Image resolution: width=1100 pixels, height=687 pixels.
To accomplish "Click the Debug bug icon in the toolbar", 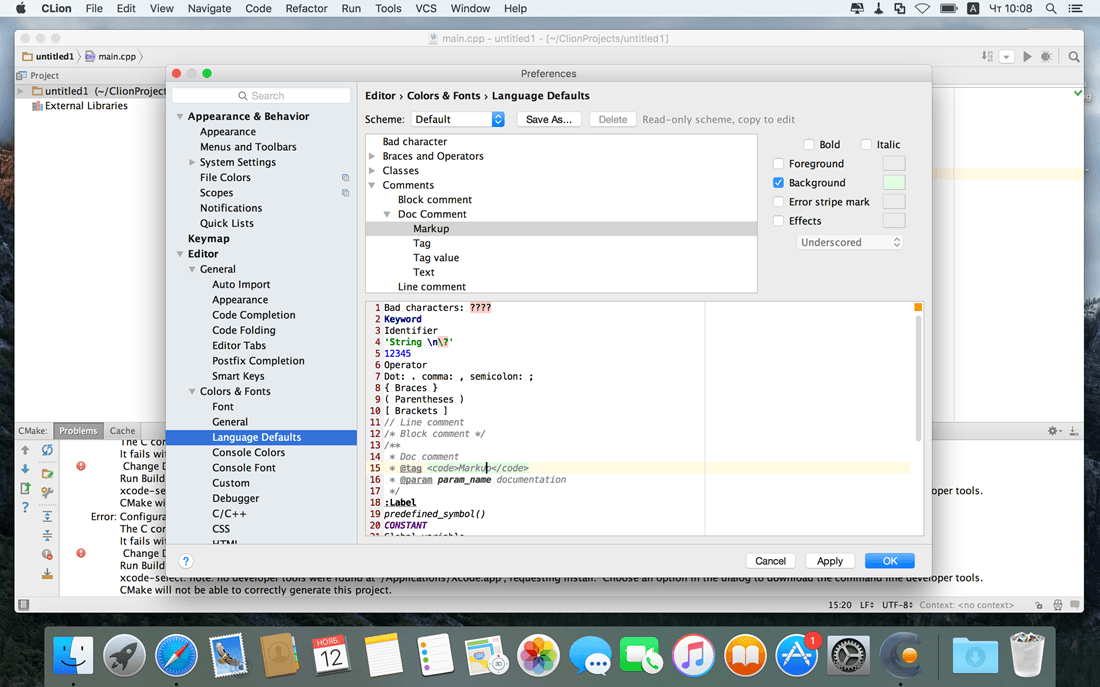I will [x=1046, y=57].
